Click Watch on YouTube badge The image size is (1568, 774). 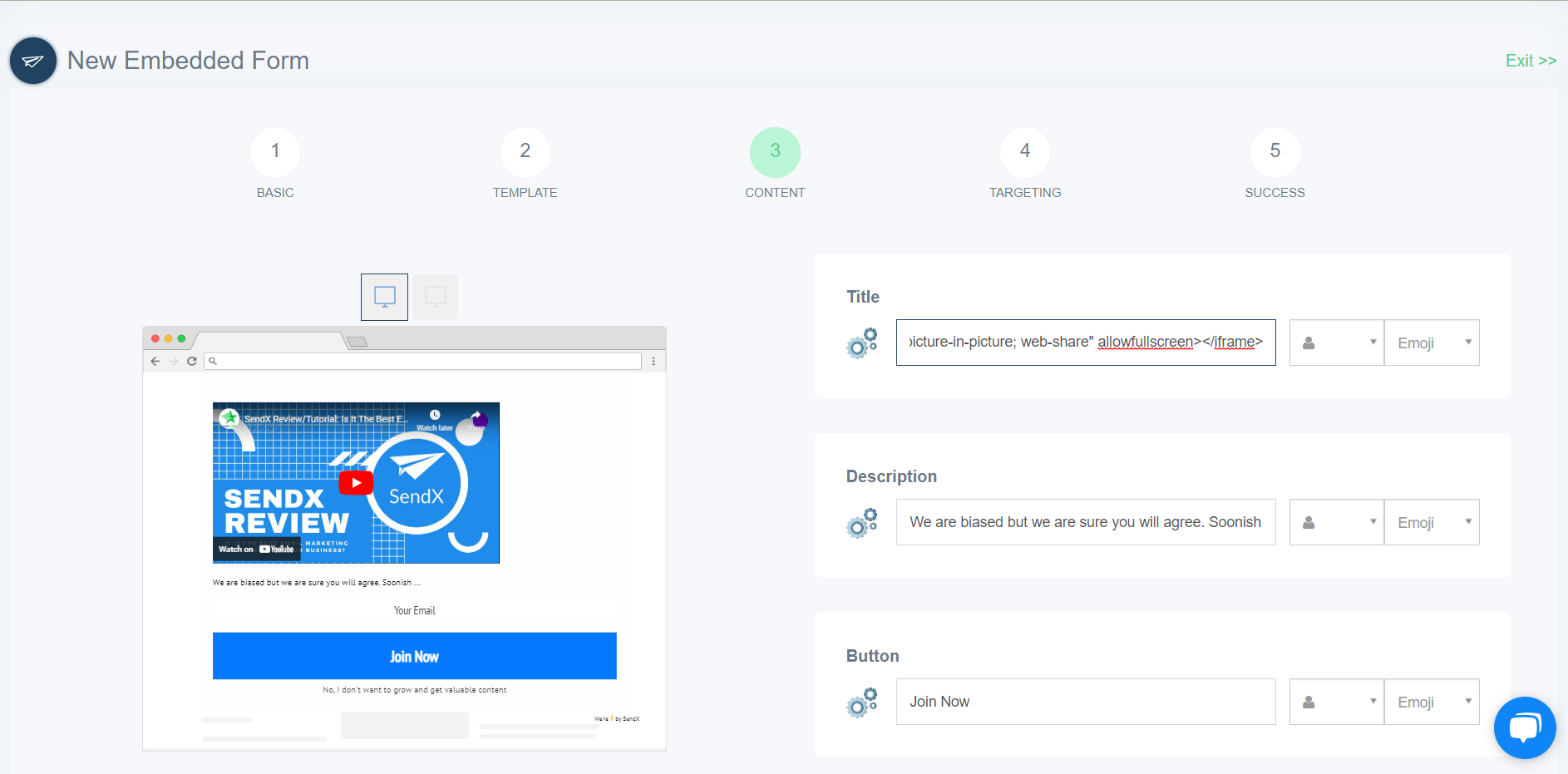[256, 549]
